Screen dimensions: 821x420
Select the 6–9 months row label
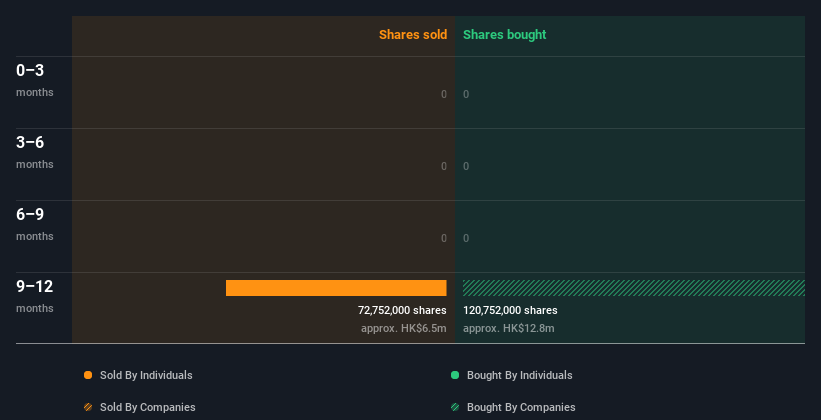[x=35, y=224]
